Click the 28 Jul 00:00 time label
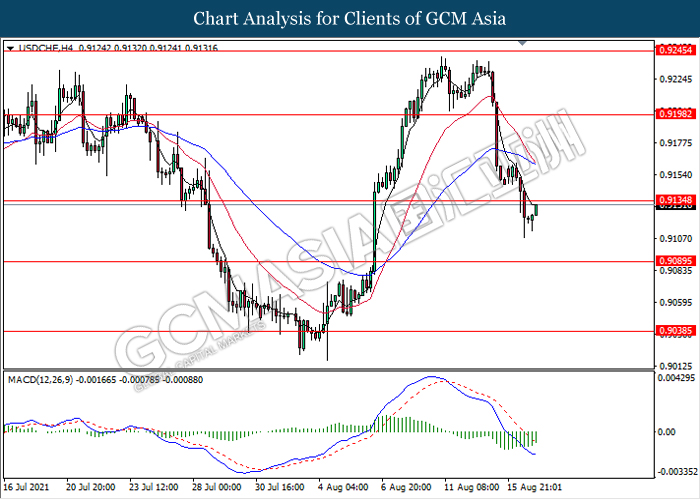This screenshot has height=500, width=700. tap(213, 488)
